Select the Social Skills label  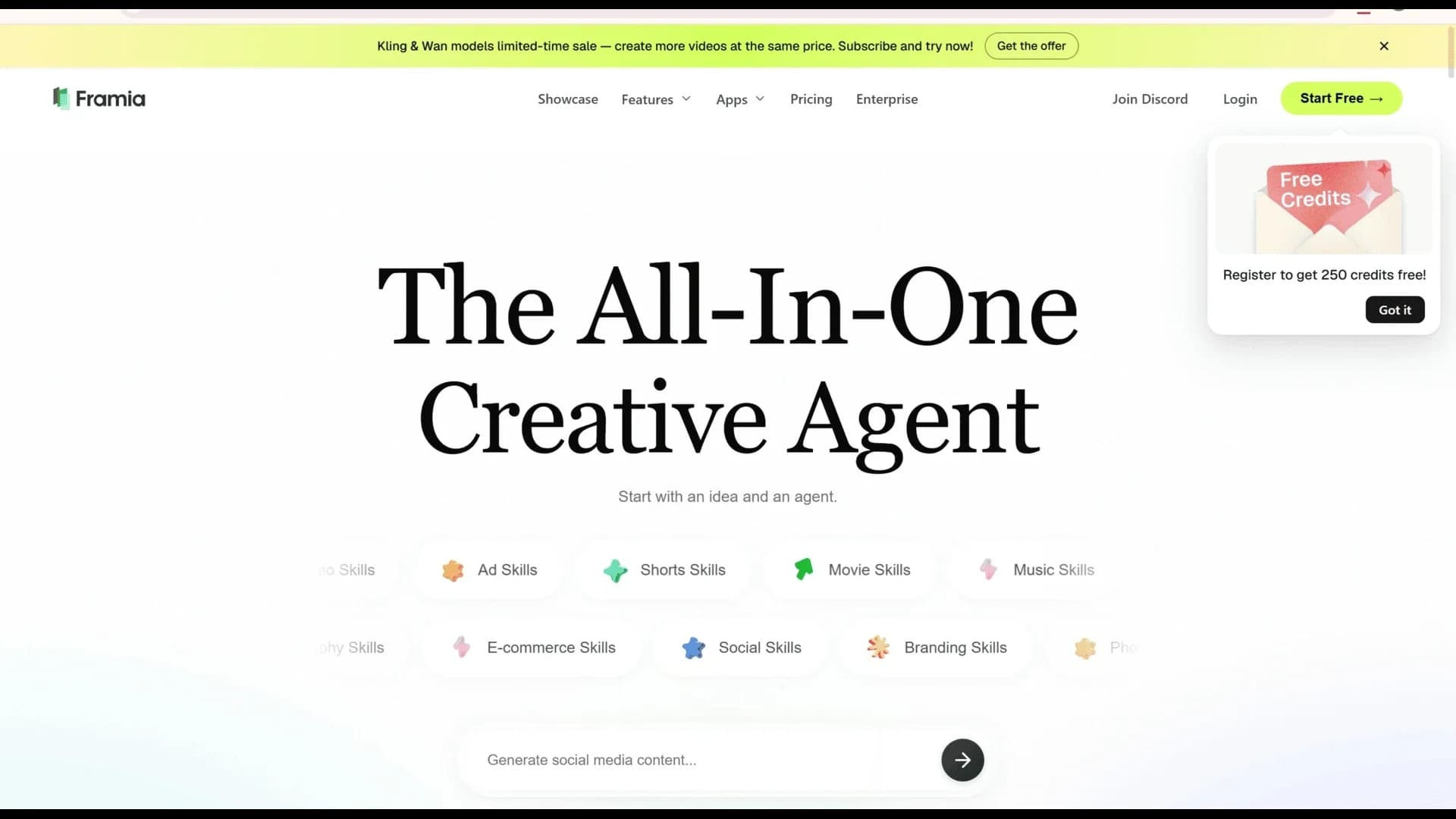(x=760, y=648)
